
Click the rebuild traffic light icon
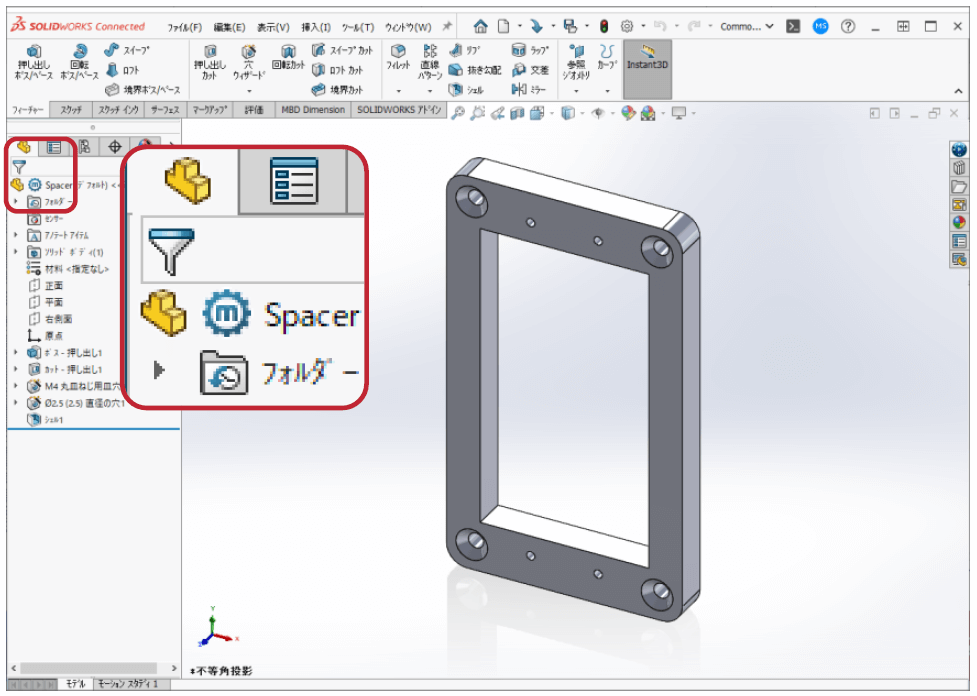[604, 26]
